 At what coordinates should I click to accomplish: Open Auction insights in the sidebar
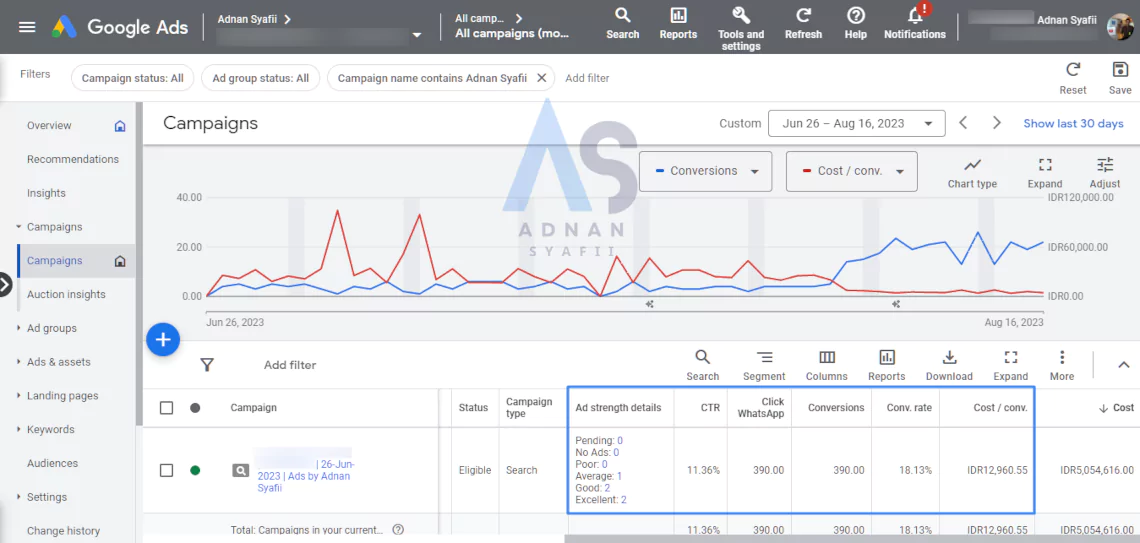pos(66,294)
